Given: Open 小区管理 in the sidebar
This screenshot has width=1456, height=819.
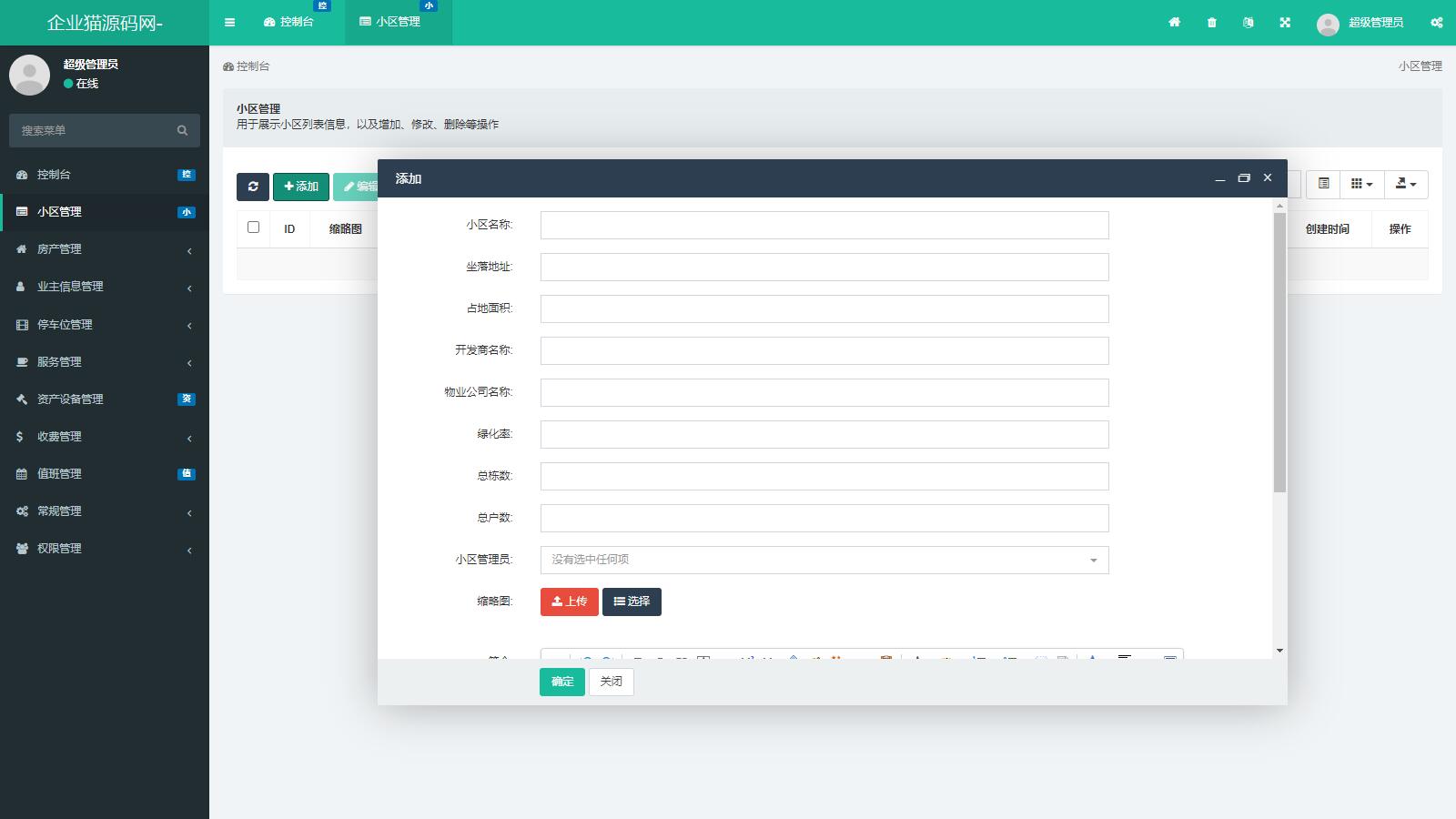Looking at the screenshot, I should (105, 212).
